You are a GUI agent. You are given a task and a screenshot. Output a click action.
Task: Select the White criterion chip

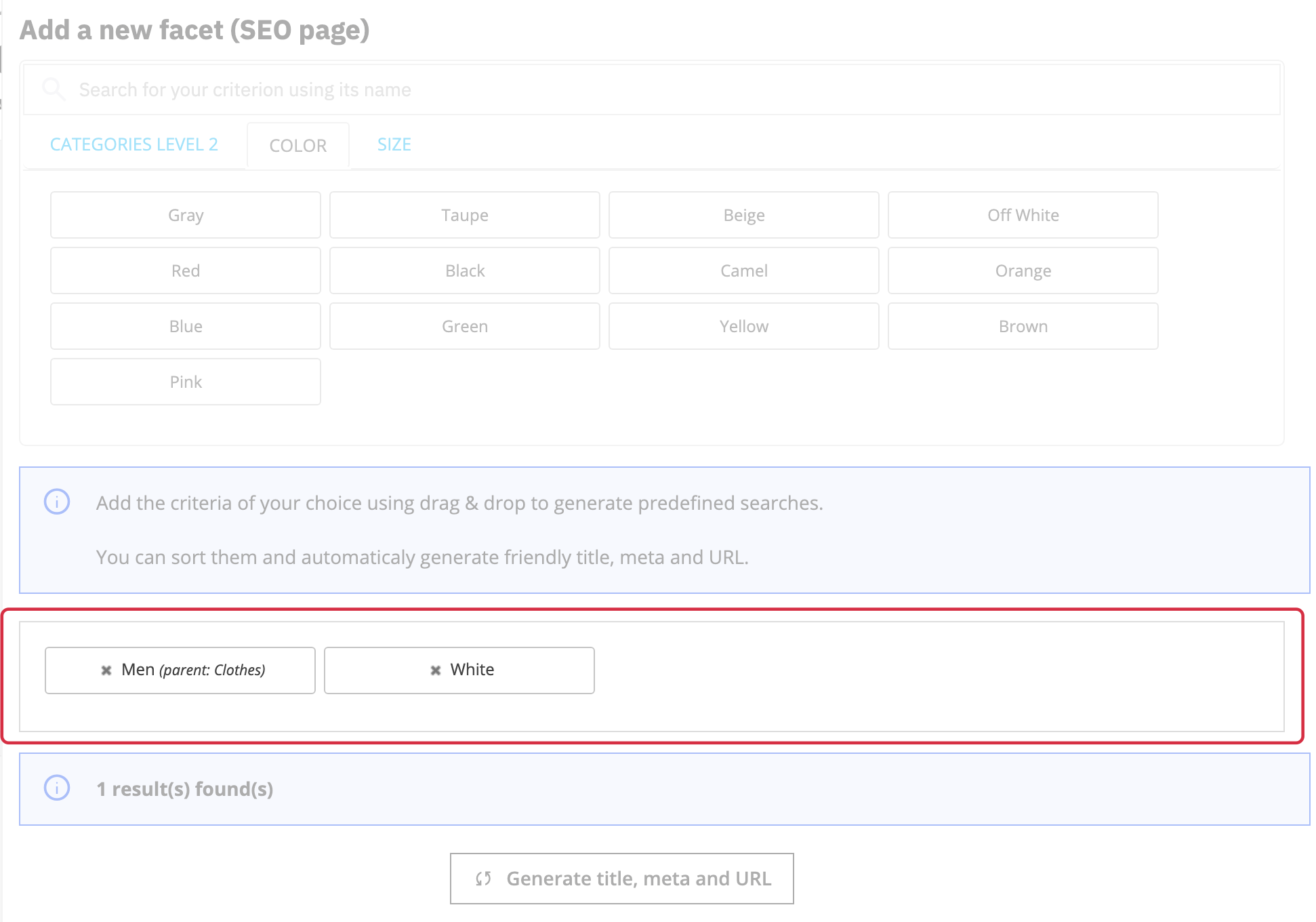click(x=459, y=670)
